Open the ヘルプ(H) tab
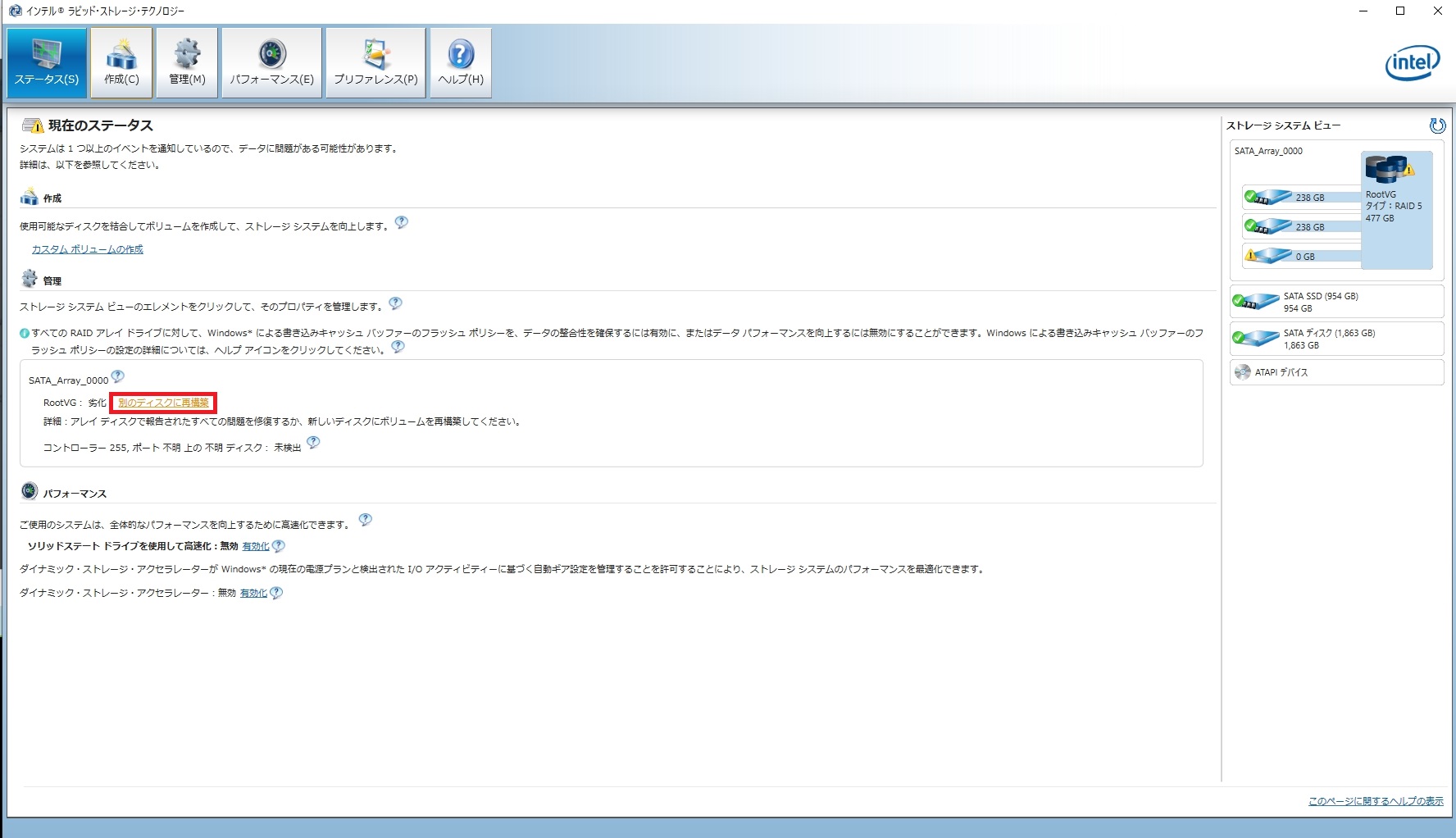Screen dimensions: 1456x838 coord(461,63)
